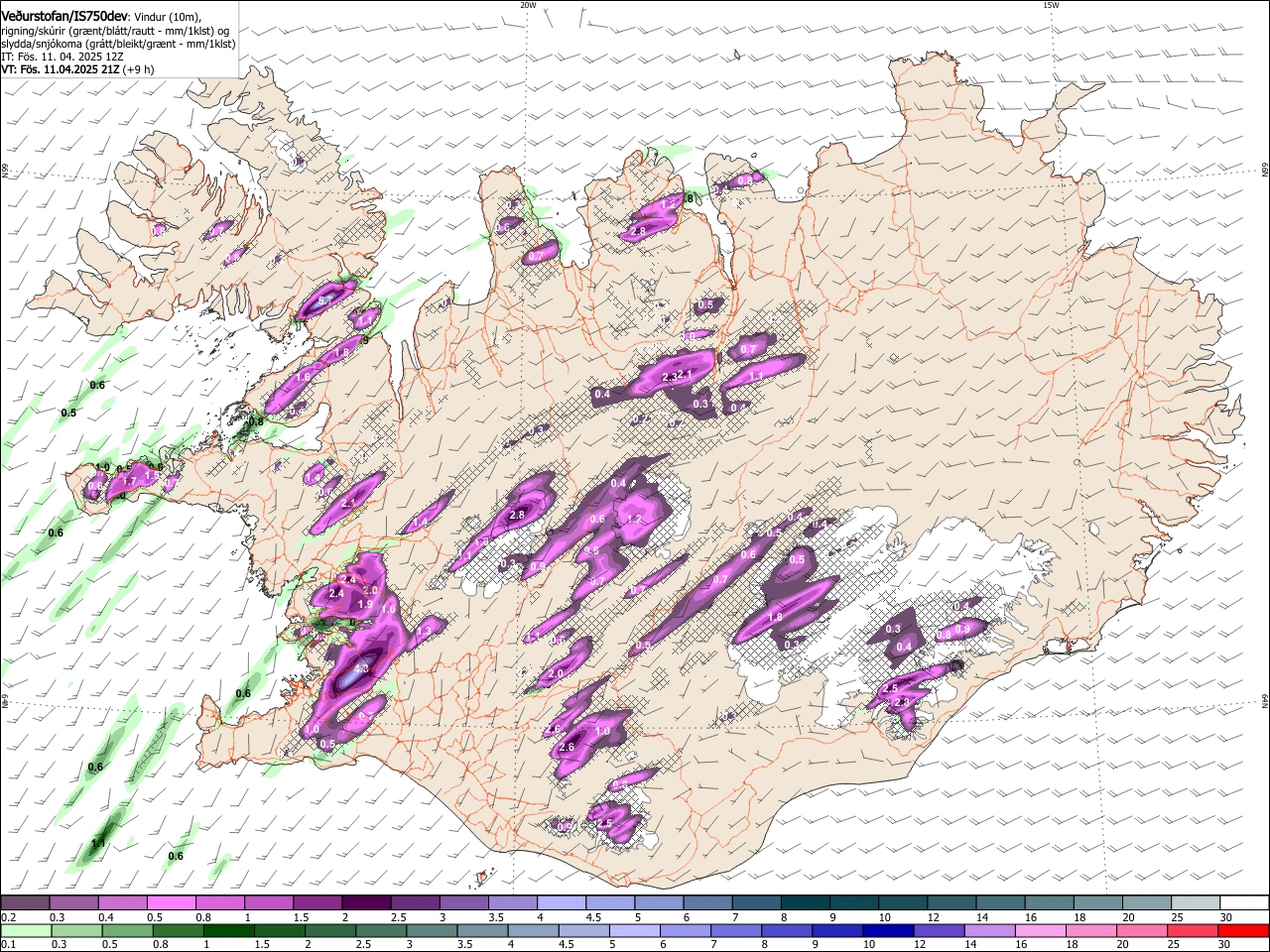The height and width of the screenshot is (952, 1270).
Task: Click the line 'IT: Fös. 11. 04. 2025 12Z'
Action: [62, 57]
